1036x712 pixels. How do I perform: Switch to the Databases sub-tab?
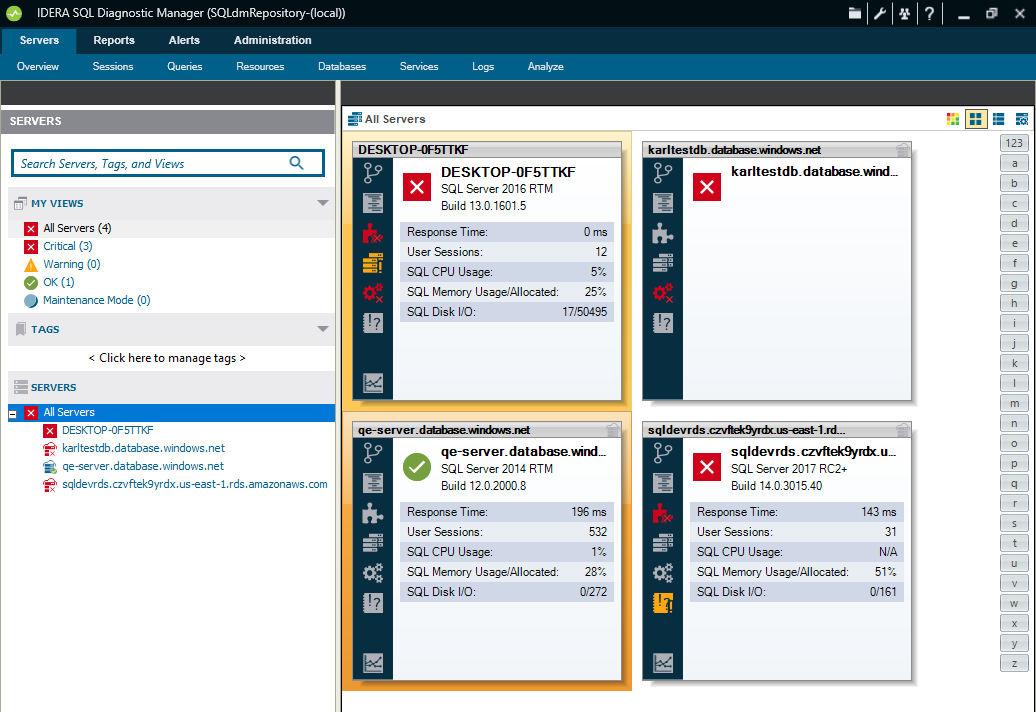[342, 67]
